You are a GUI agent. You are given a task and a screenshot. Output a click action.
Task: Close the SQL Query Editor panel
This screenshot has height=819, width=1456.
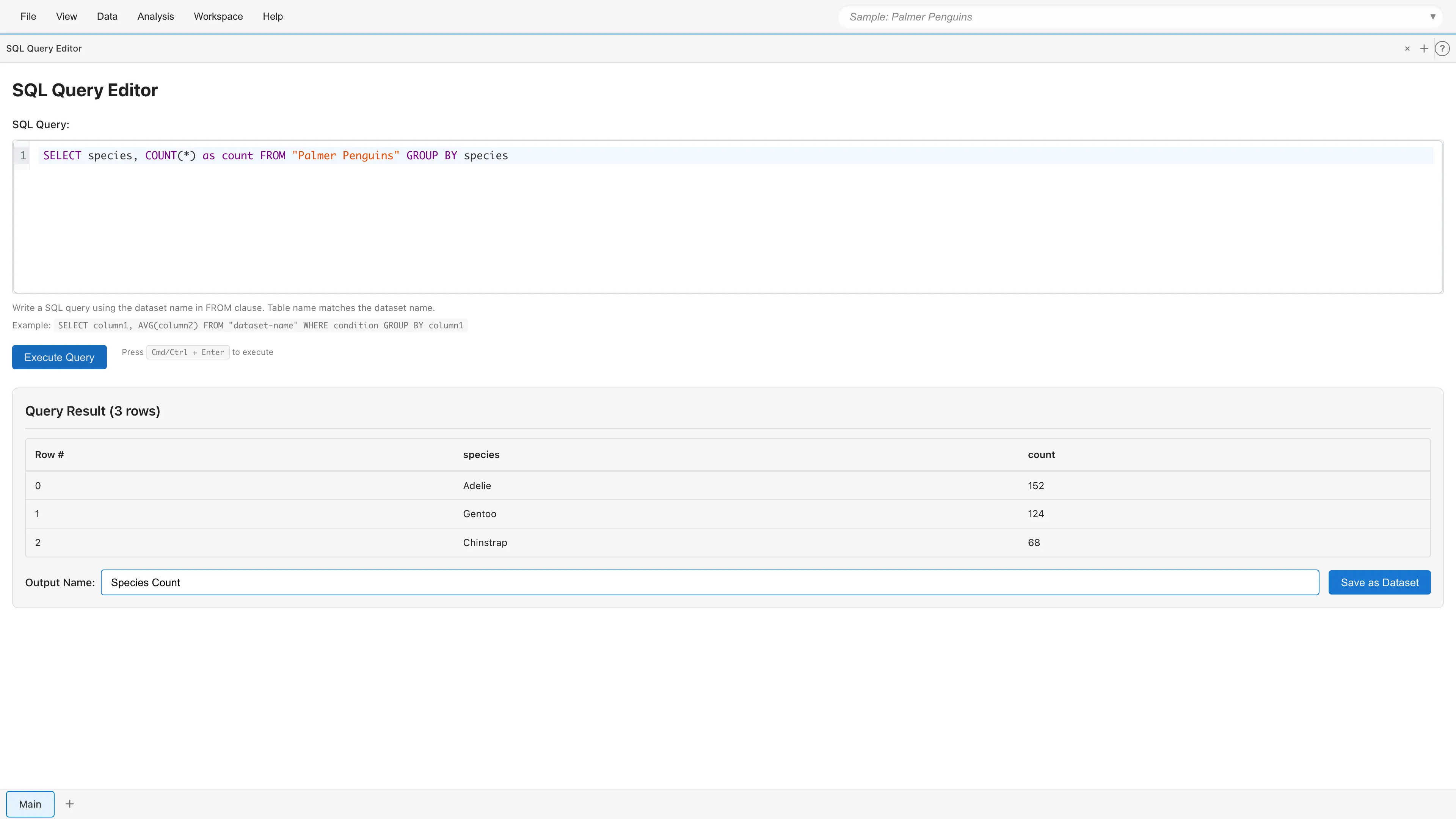[x=1407, y=49]
